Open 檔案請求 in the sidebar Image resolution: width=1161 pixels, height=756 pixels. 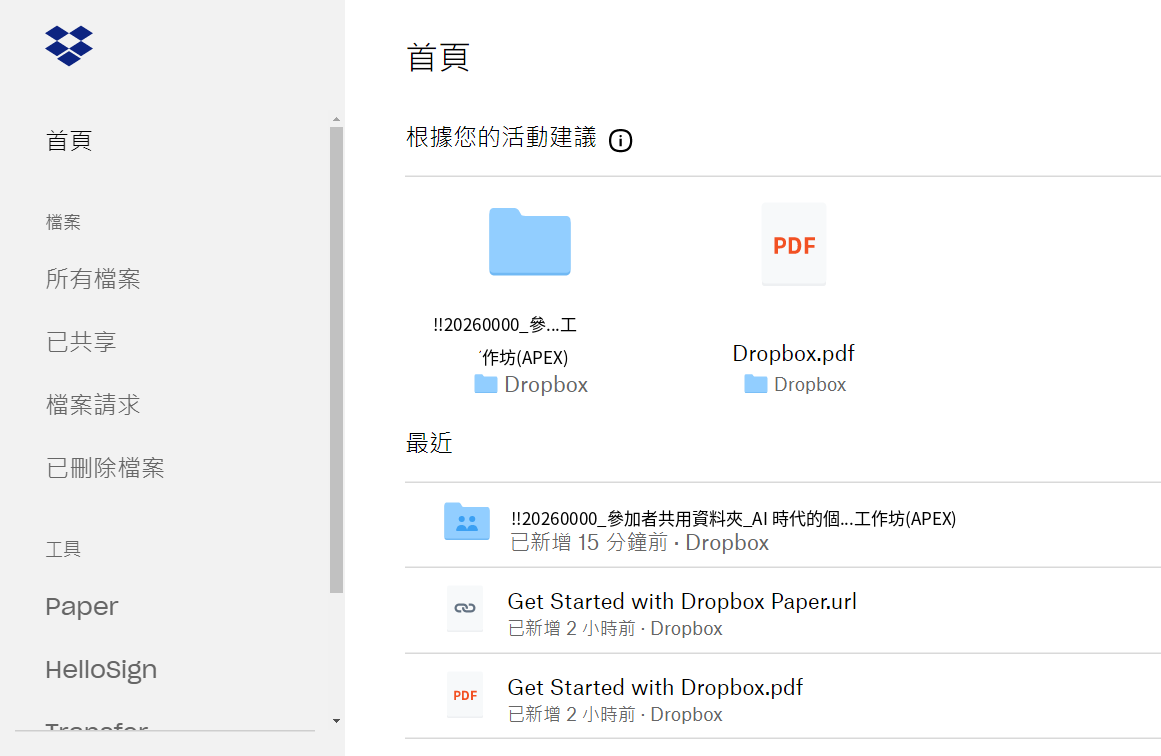click(x=93, y=404)
